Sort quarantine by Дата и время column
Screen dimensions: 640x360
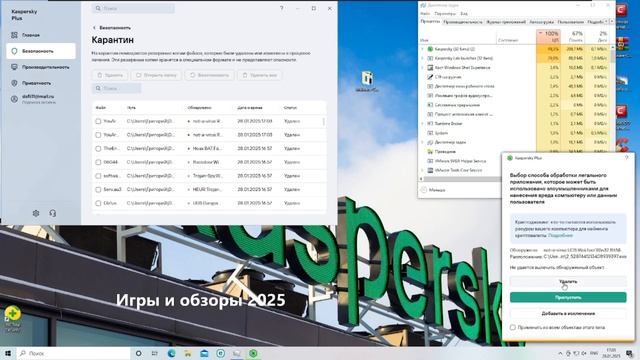250,108
